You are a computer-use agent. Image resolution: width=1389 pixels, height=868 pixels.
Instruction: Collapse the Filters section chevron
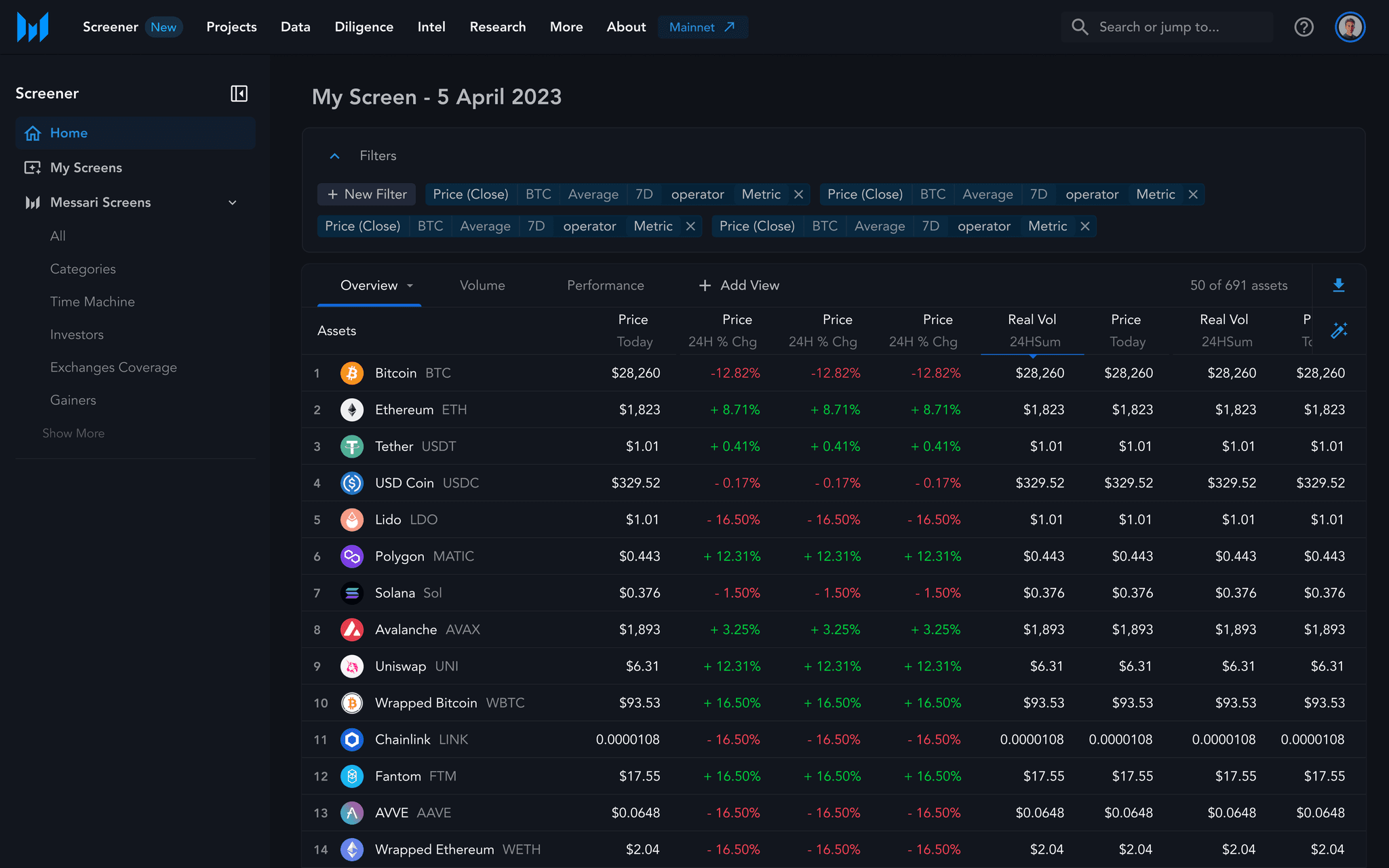334,156
